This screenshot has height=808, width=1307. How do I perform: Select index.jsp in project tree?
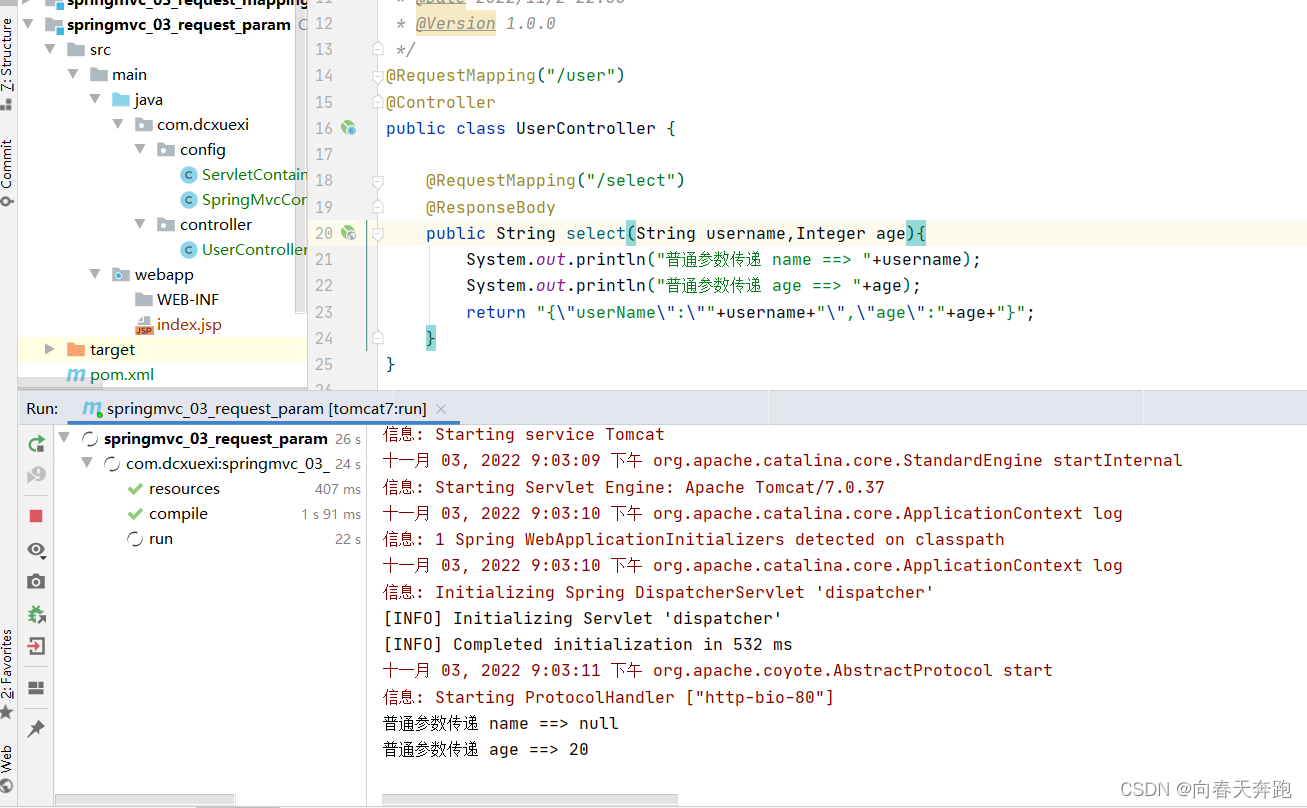189,325
